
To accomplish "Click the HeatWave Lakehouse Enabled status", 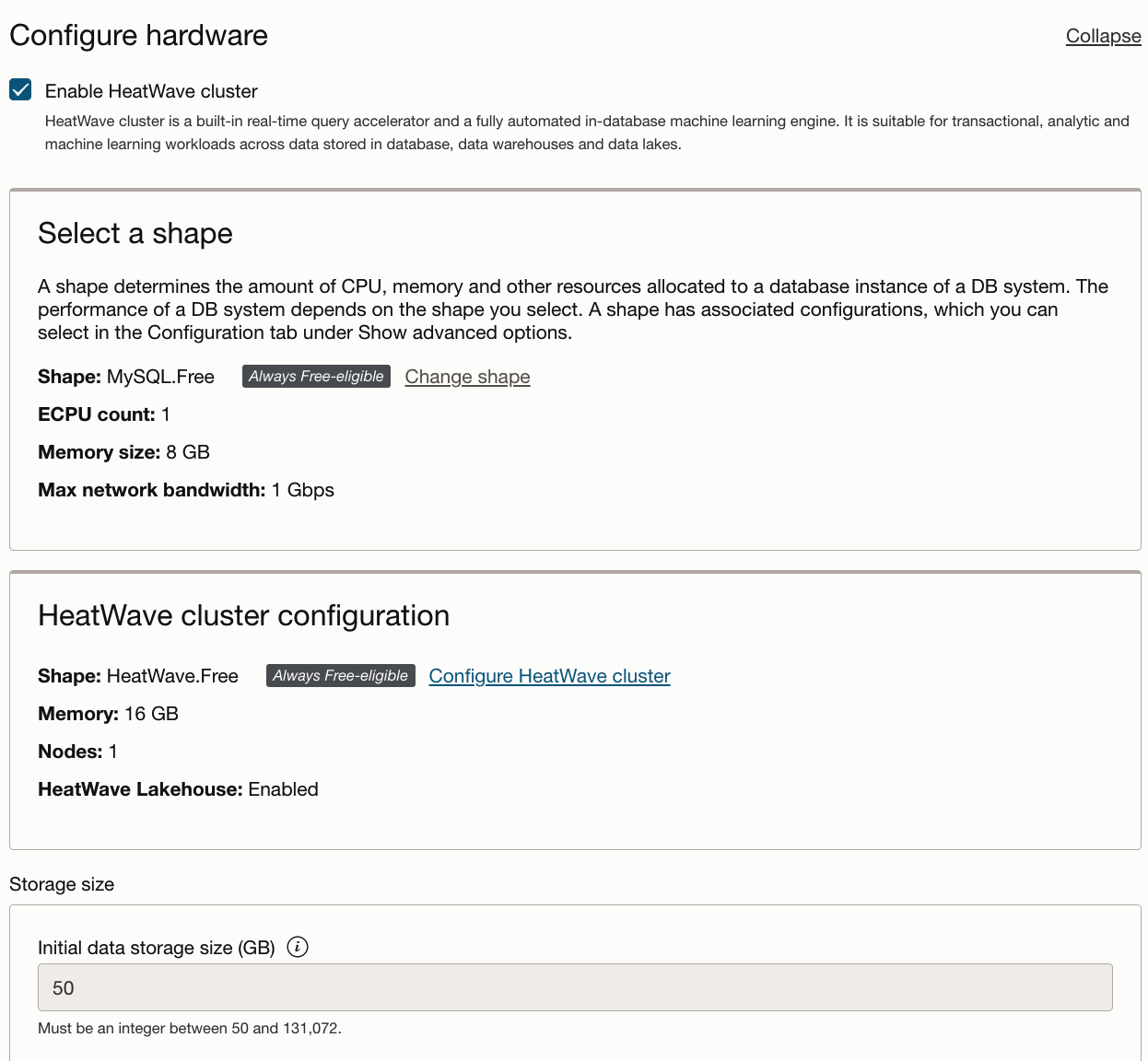I will click(283, 789).
